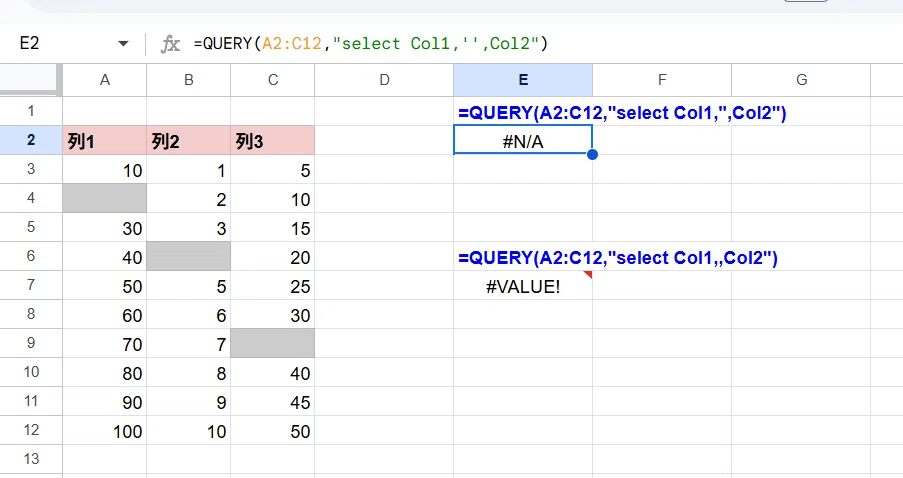Select row 12 header

click(x=31, y=430)
